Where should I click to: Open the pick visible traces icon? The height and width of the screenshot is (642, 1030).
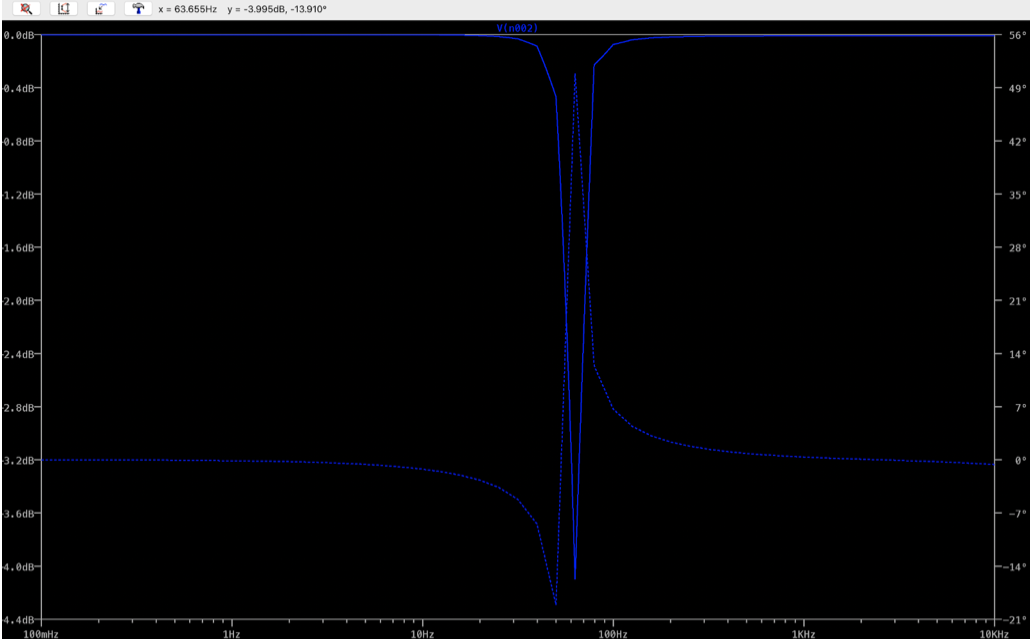coord(101,9)
